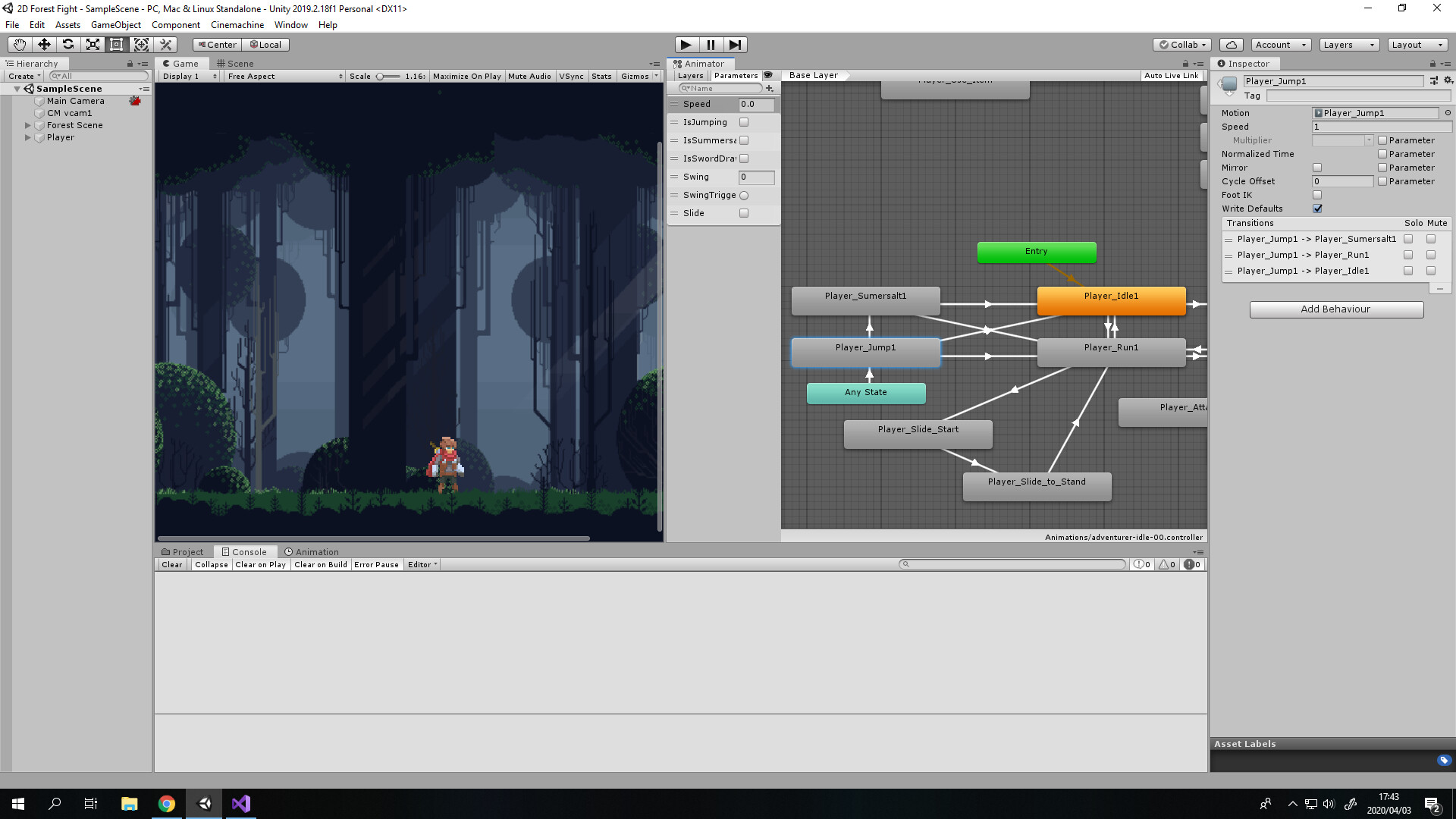
Task: Add a new animator parameter with plus
Action: (x=769, y=89)
